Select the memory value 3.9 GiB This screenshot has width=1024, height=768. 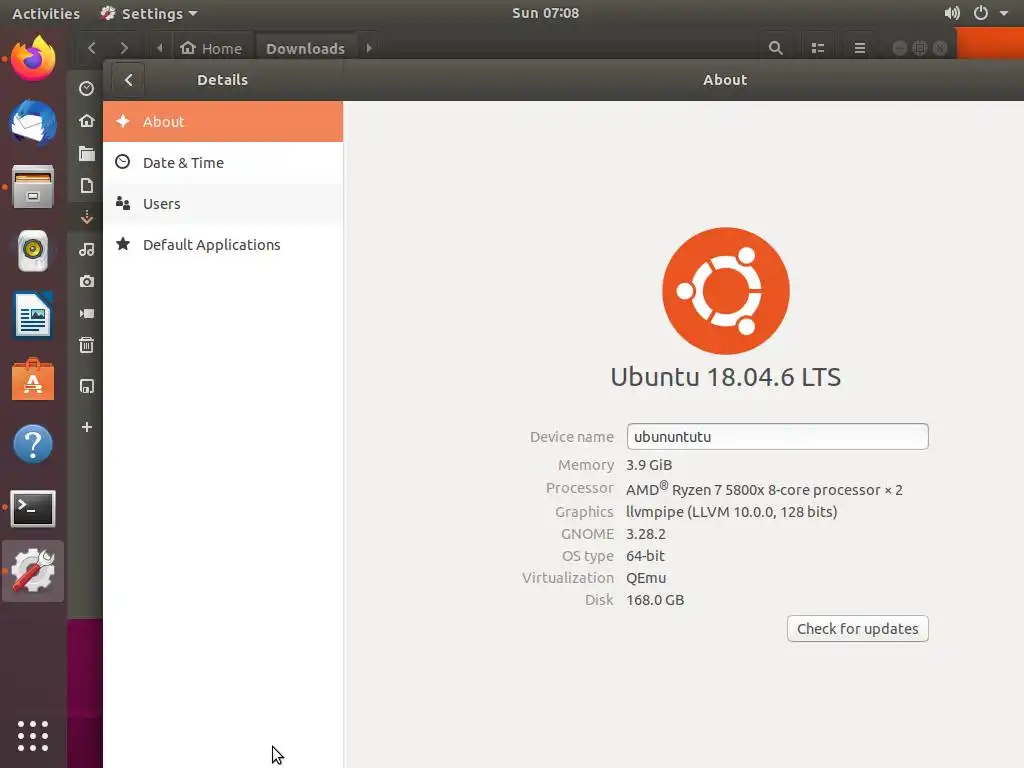tap(648, 465)
